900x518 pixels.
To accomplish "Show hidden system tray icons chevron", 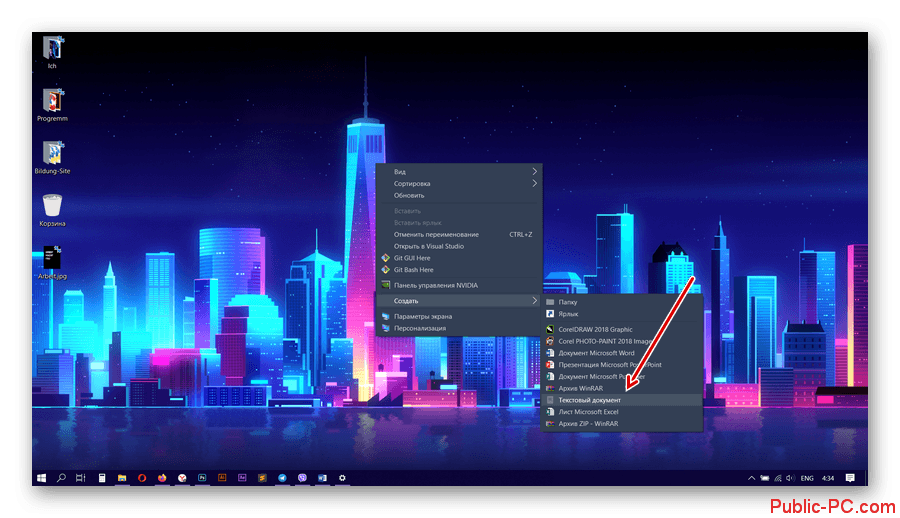I will click(x=751, y=479).
